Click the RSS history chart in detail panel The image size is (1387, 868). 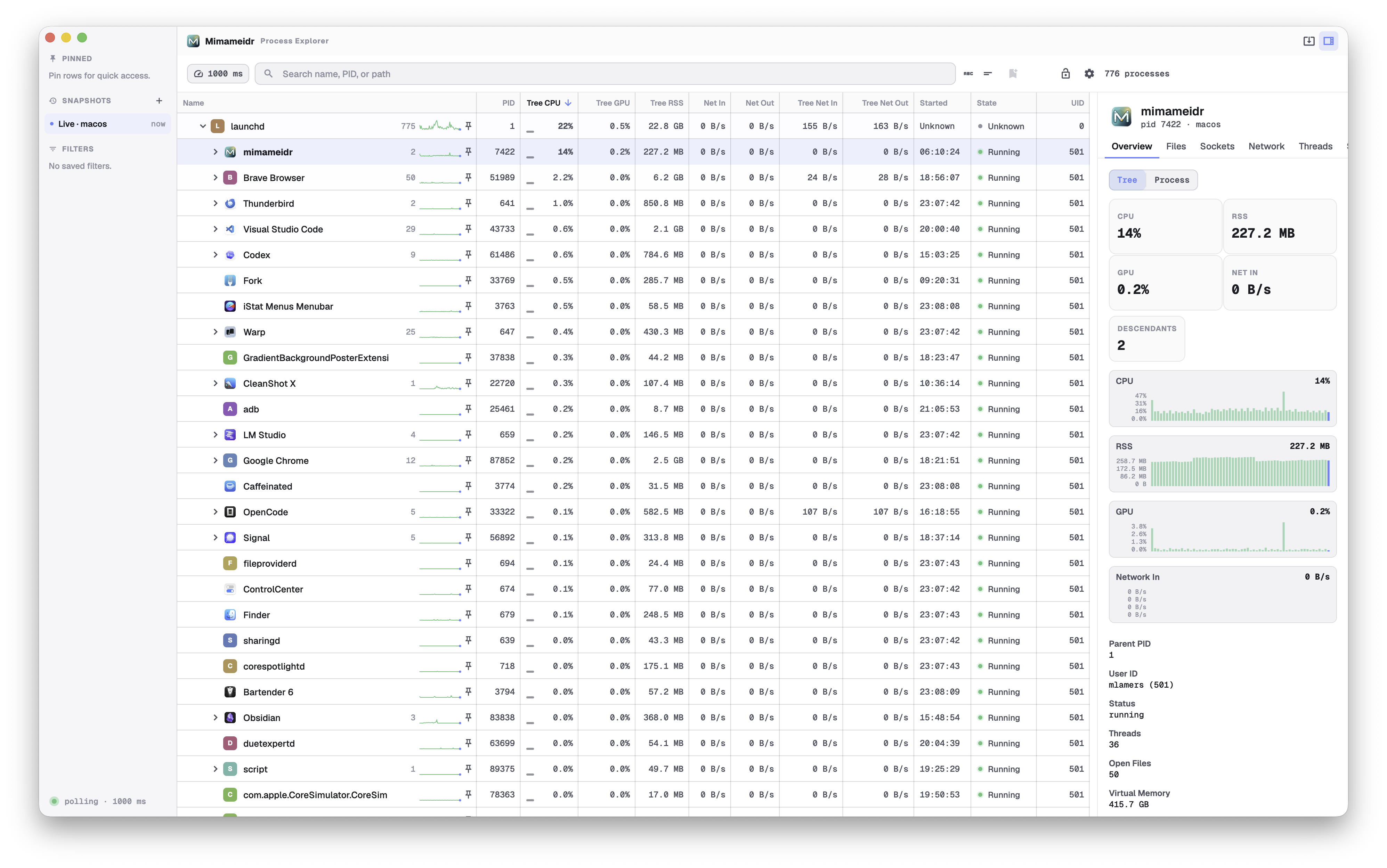(x=1222, y=464)
